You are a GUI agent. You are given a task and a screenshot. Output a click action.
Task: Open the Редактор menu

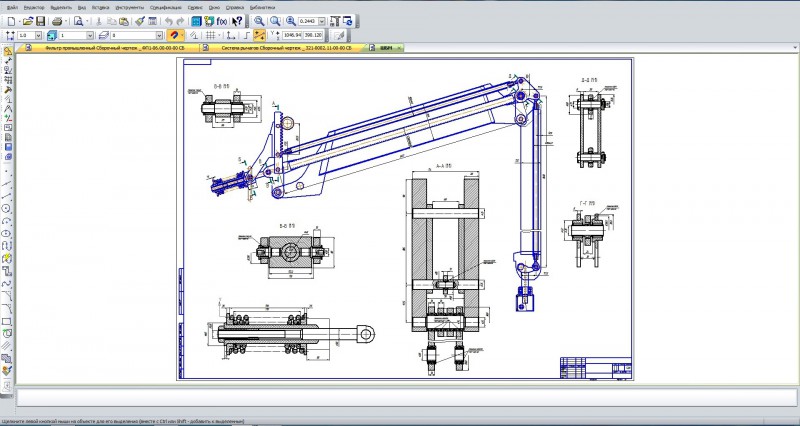point(34,8)
